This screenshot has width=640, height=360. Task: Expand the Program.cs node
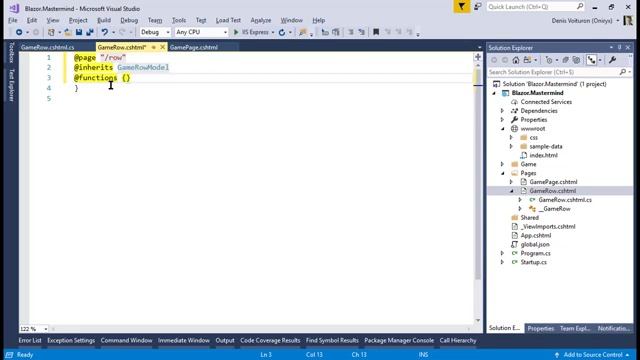(502, 253)
